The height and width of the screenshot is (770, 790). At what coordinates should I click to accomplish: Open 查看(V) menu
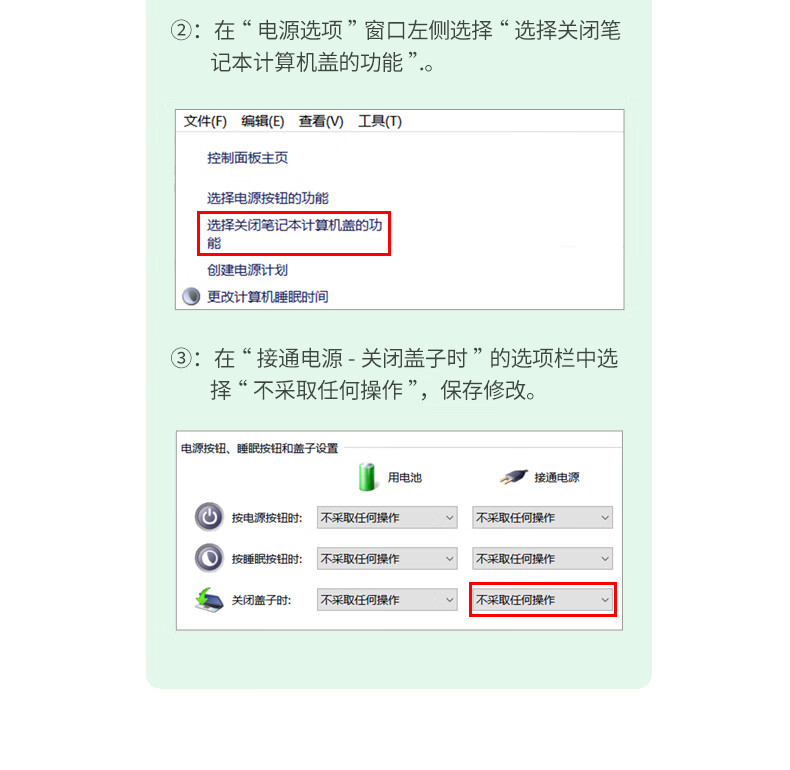click(321, 121)
